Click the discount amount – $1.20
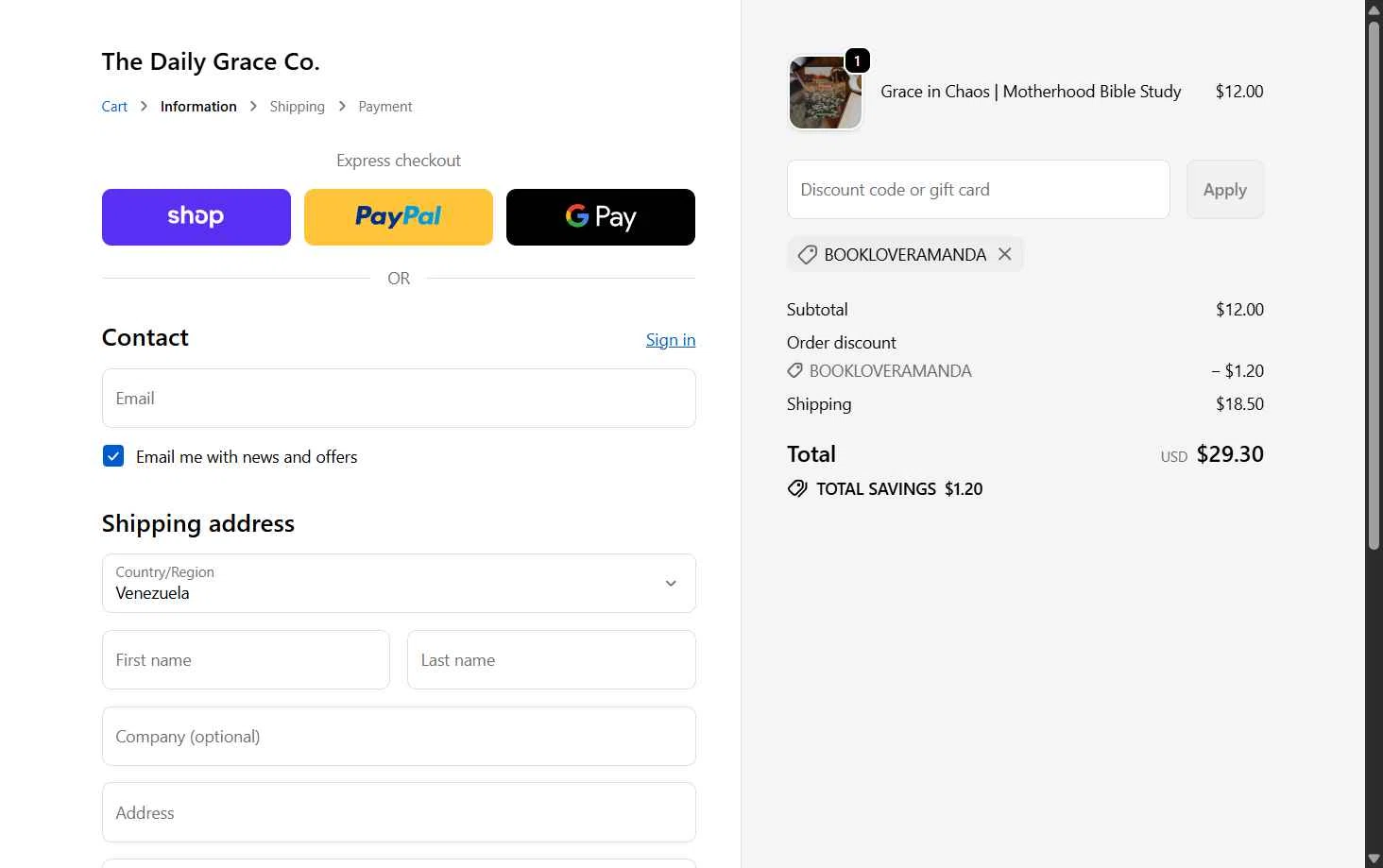Image resolution: width=1383 pixels, height=868 pixels. point(1238,371)
